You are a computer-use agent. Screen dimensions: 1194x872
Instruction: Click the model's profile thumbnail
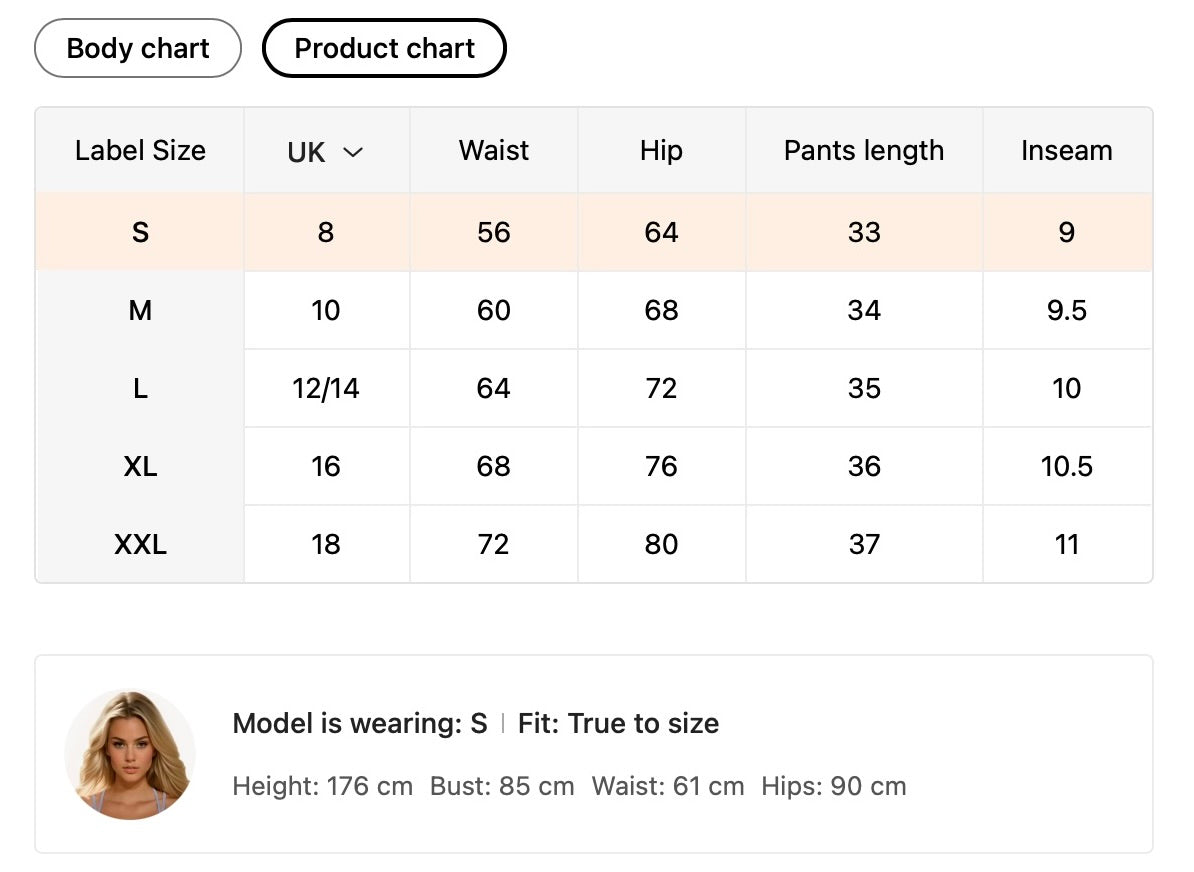[x=130, y=754]
